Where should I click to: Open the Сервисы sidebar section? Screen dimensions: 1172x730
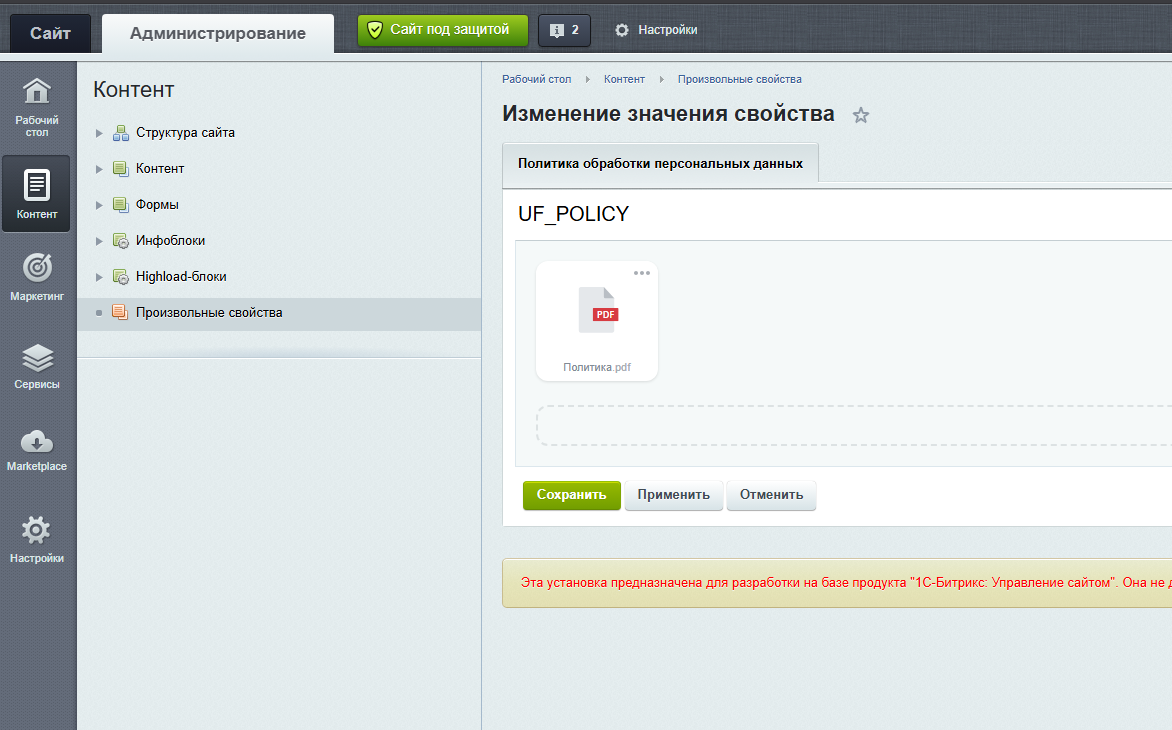pos(37,367)
